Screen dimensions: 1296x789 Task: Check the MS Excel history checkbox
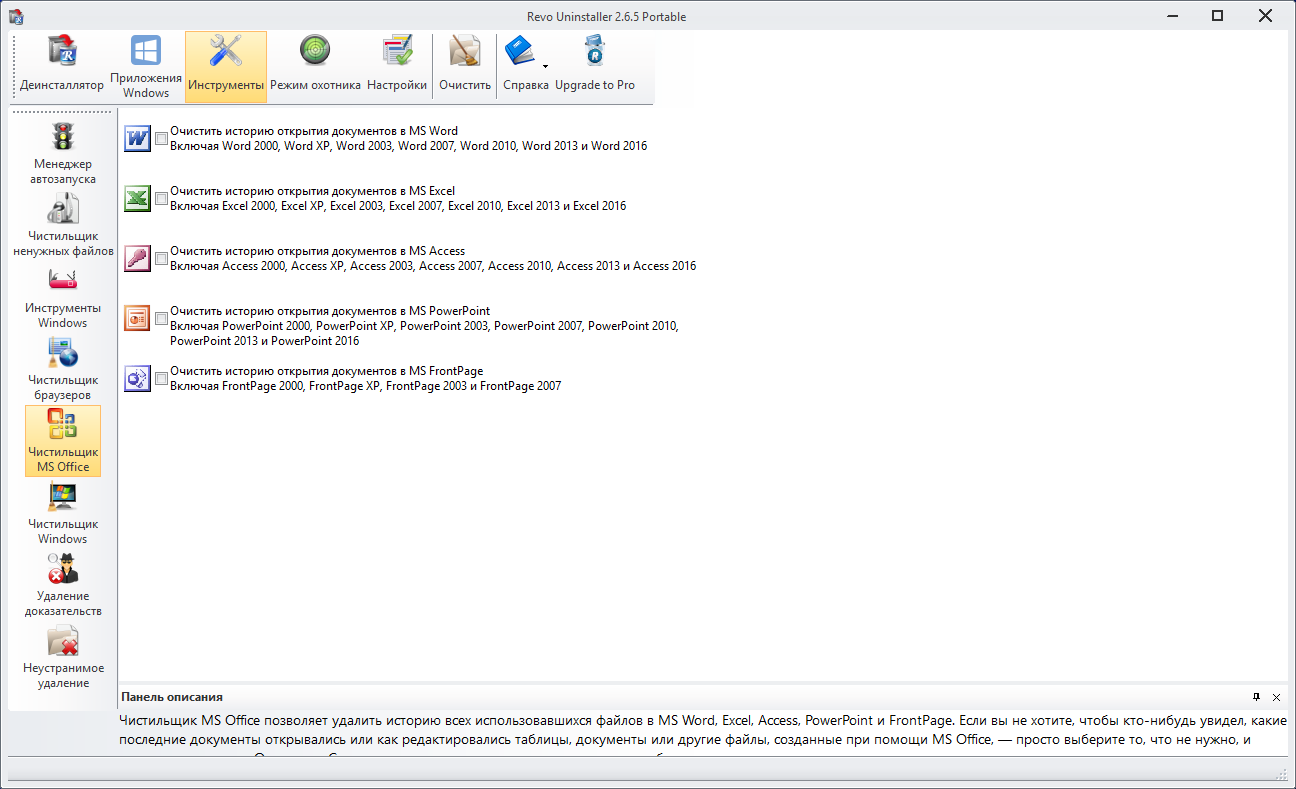point(162,199)
